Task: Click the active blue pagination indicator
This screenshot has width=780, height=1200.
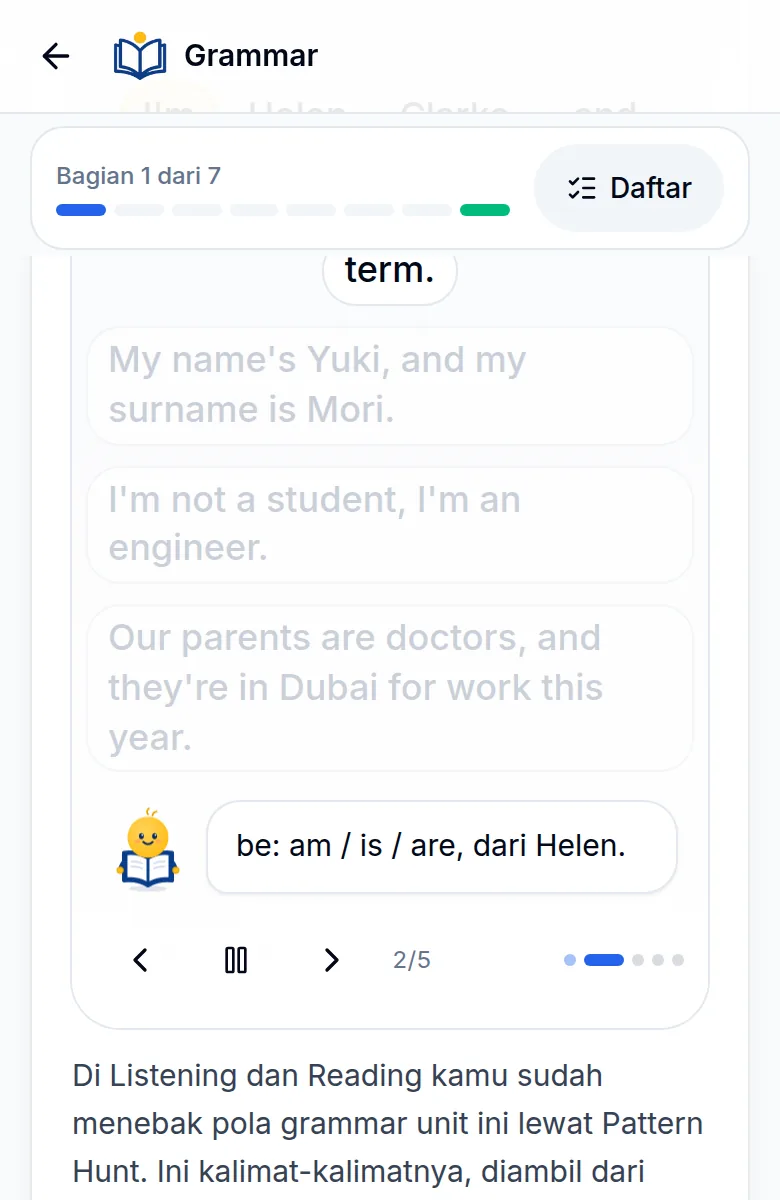Action: [604, 960]
